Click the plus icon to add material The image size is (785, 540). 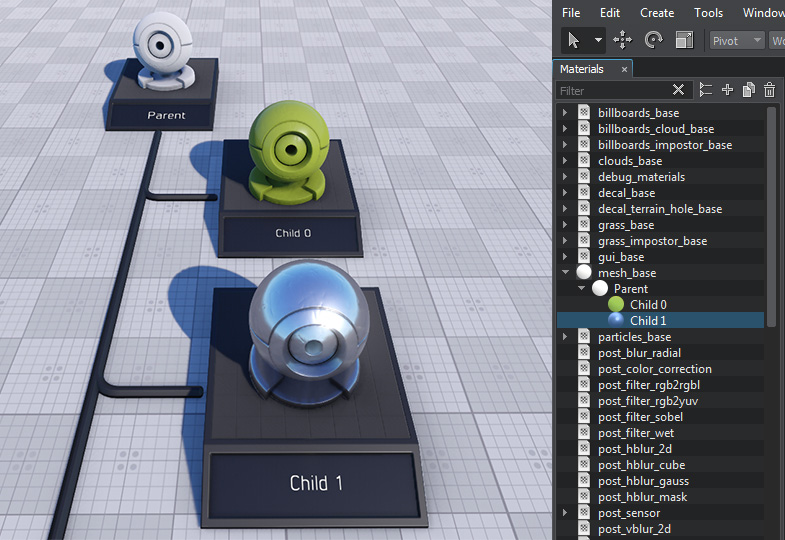pyautogui.click(x=727, y=90)
